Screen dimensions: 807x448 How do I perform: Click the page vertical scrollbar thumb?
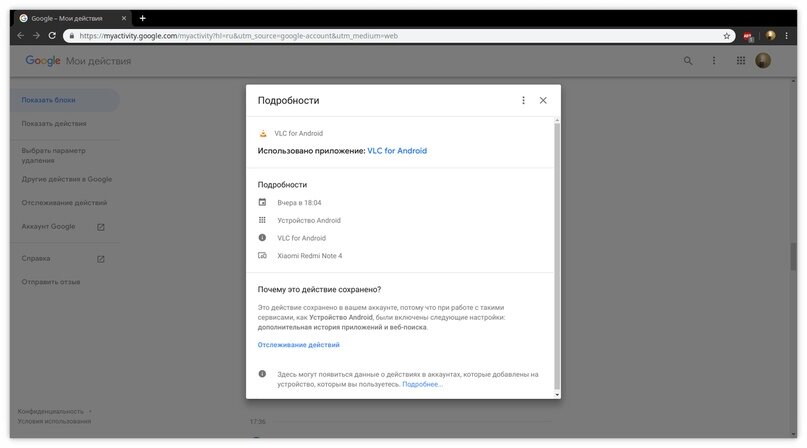point(793,256)
